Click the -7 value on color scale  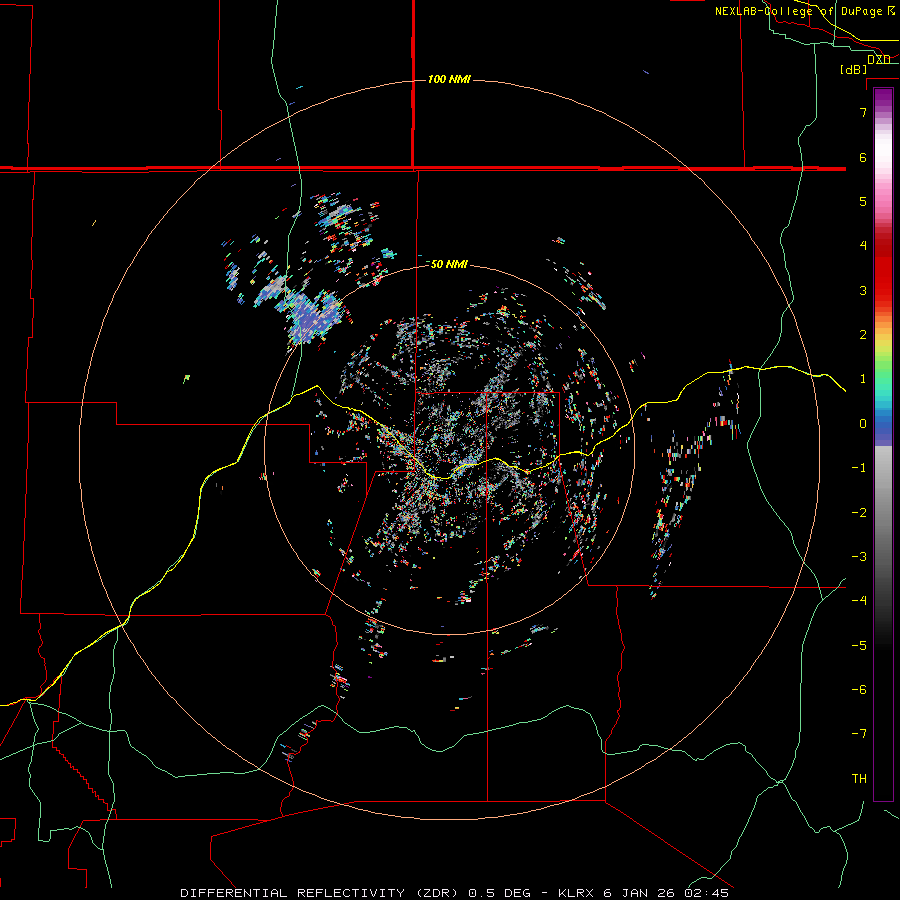coord(859,734)
